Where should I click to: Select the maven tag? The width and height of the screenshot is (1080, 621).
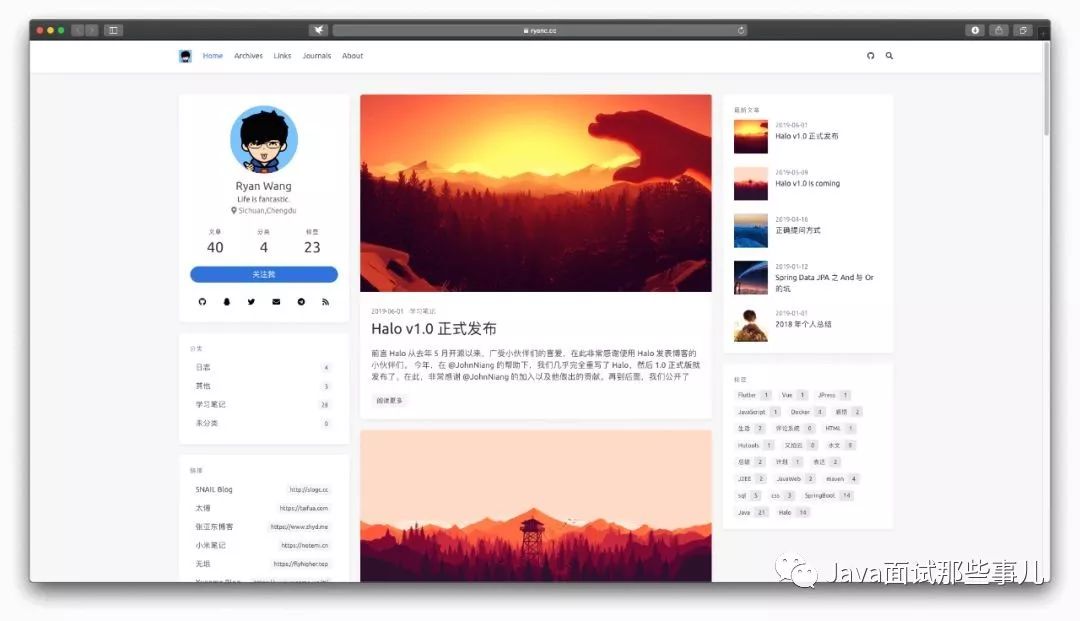click(841, 478)
